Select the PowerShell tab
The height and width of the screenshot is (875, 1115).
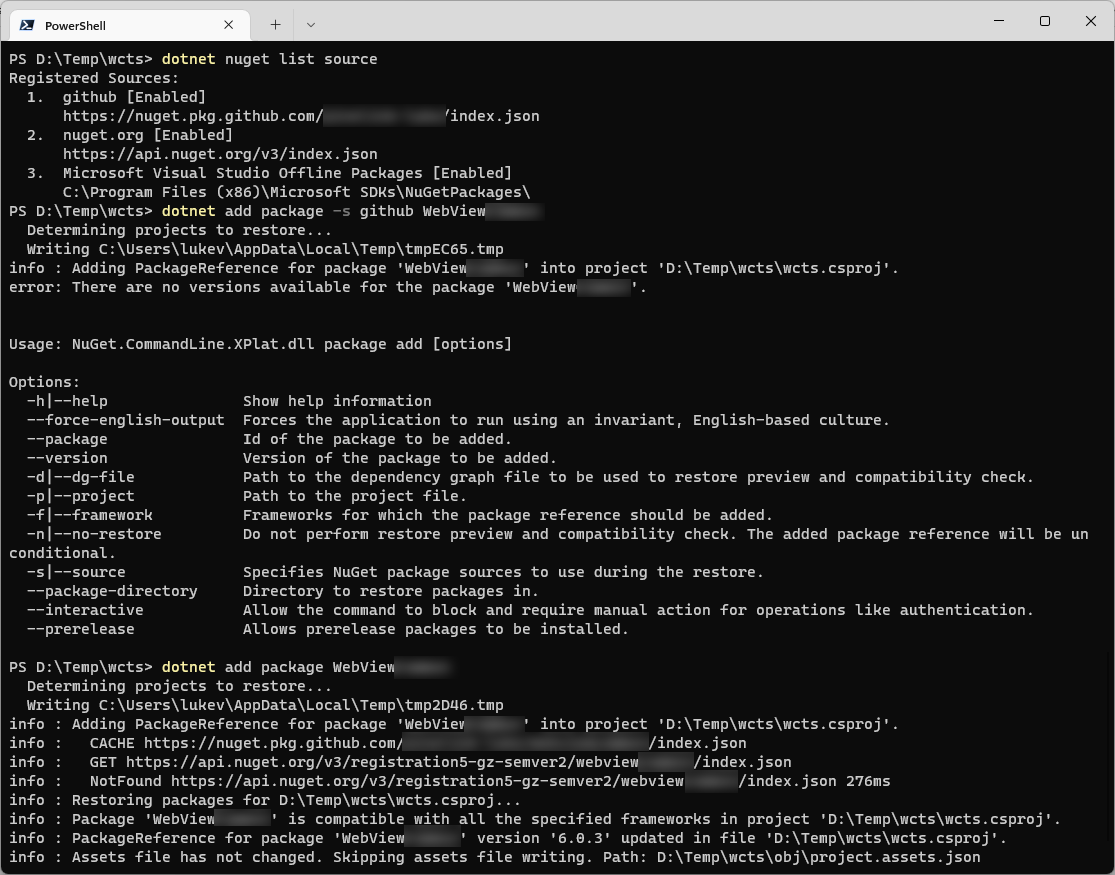pos(129,25)
